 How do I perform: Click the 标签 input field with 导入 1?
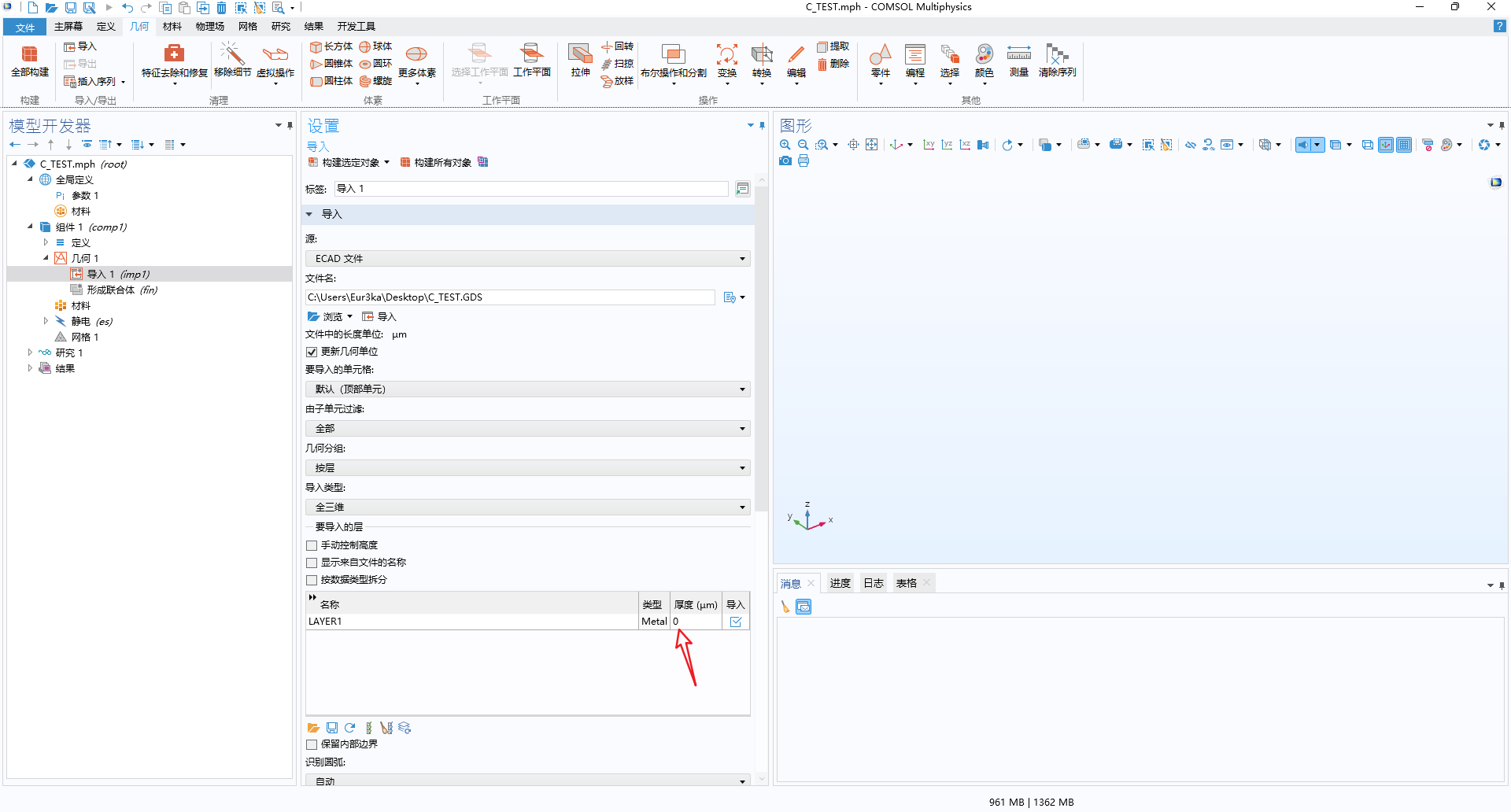coord(531,189)
